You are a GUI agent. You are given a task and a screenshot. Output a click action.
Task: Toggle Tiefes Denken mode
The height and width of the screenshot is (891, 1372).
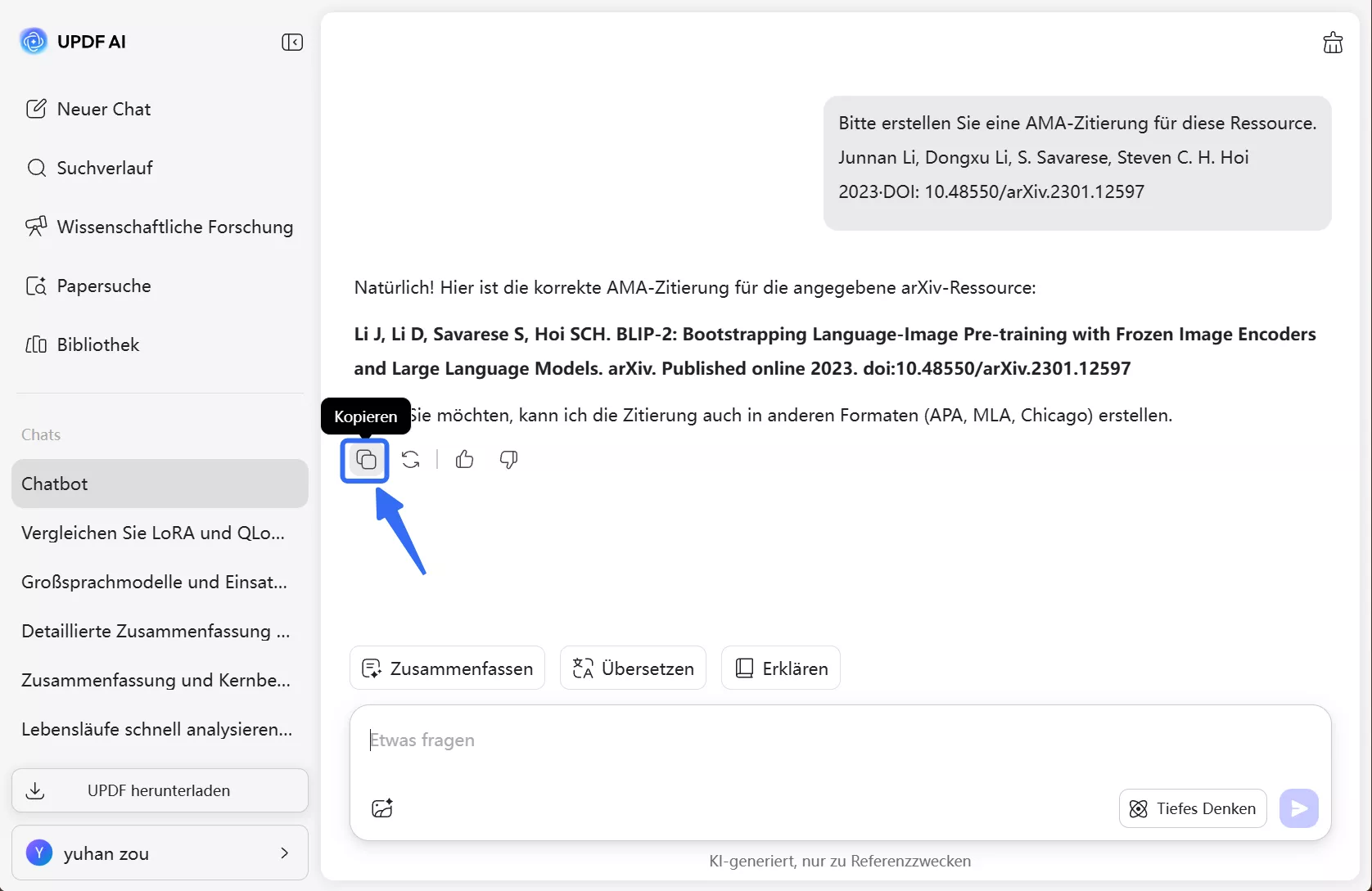[x=1193, y=808]
